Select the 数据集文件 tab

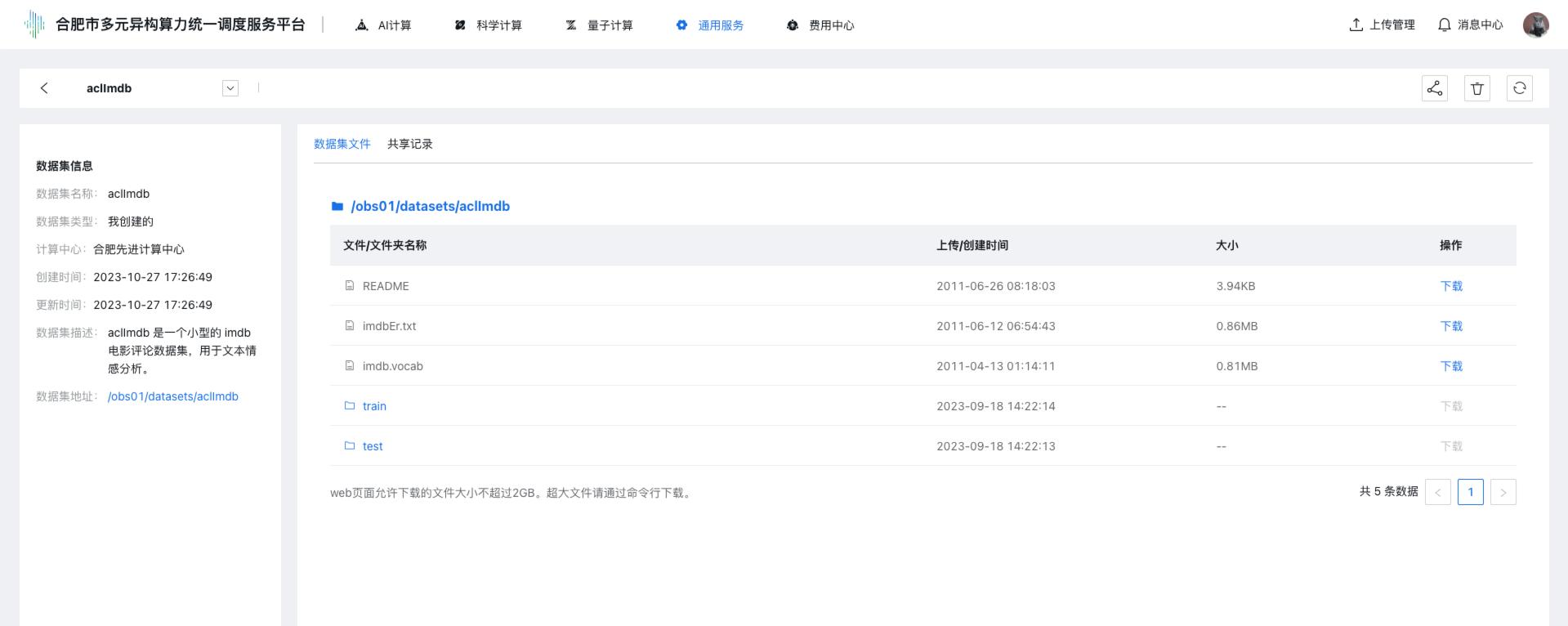pos(342,144)
